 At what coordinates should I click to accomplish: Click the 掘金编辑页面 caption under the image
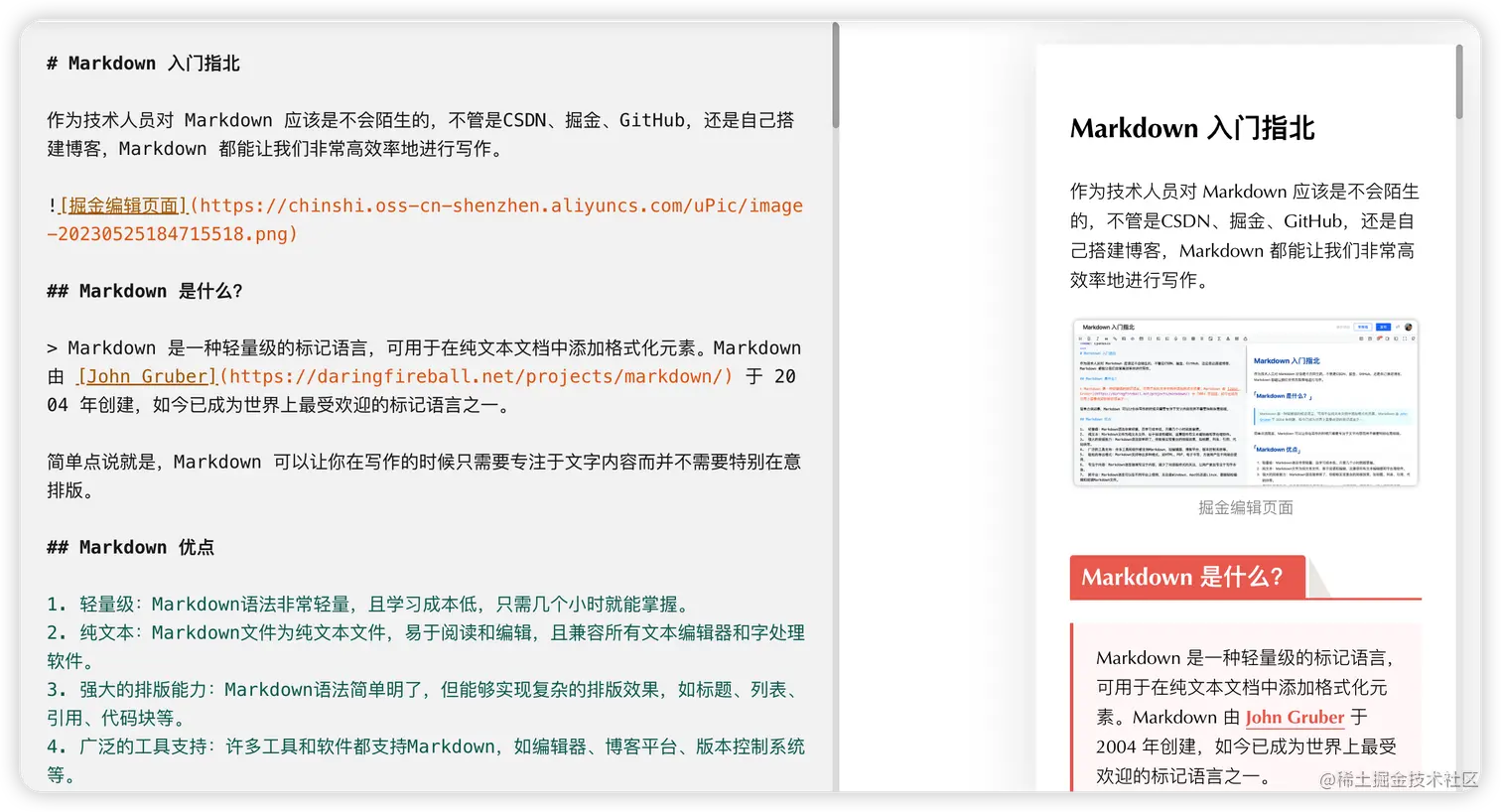tap(1244, 507)
